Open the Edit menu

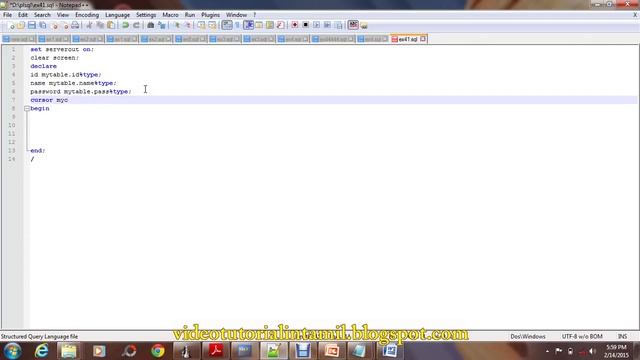[x=23, y=15]
